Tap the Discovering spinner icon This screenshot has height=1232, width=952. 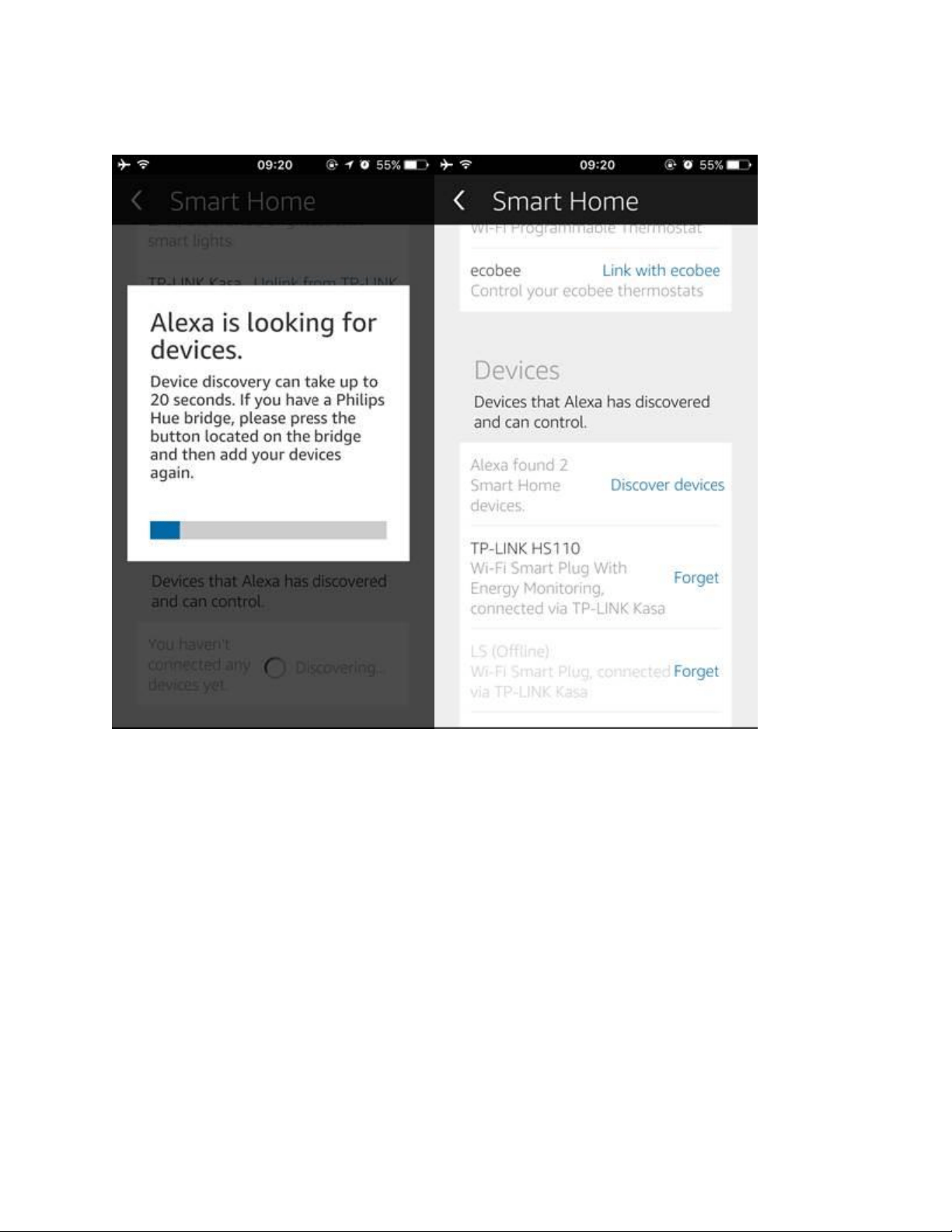[275, 668]
